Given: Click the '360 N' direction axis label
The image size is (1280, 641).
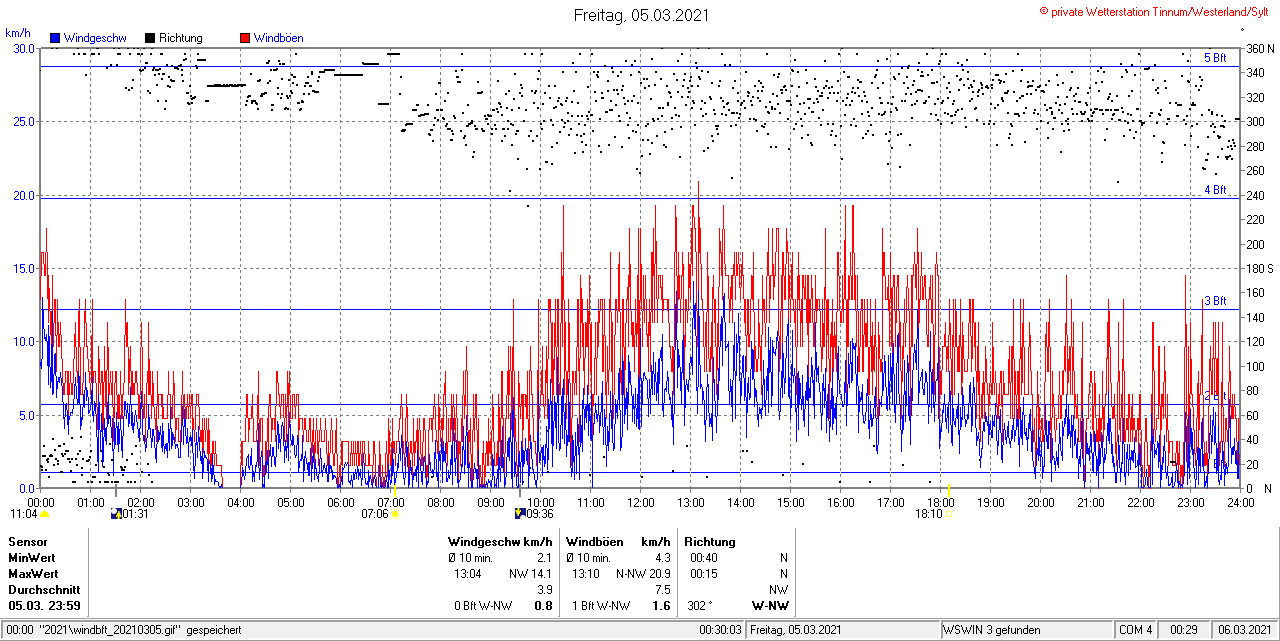Looking at the screenshot, I should click(x=1260, y=49).
